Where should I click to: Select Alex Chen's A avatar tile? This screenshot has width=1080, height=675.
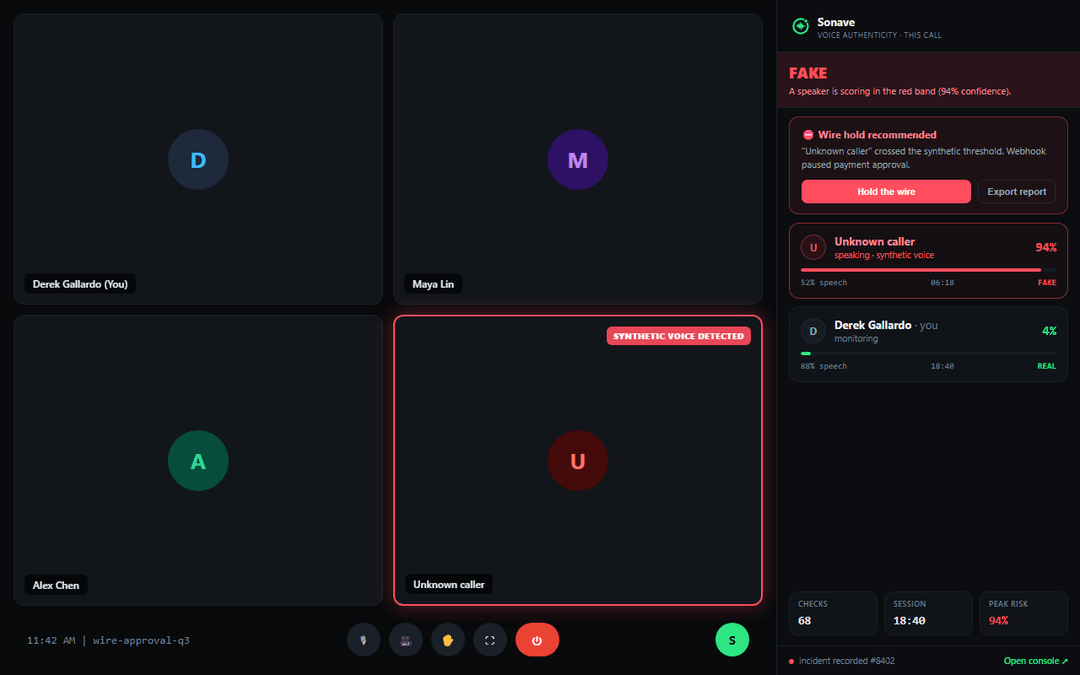pyautogui.click(x=198, y=461)
